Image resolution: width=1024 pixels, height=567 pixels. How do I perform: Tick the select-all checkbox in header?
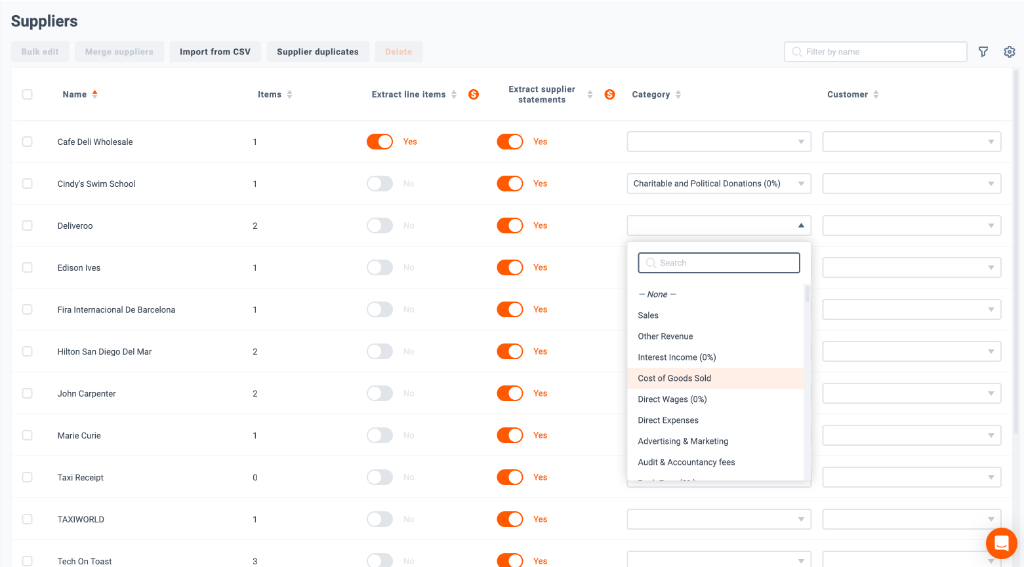click(x=27, y=94)
